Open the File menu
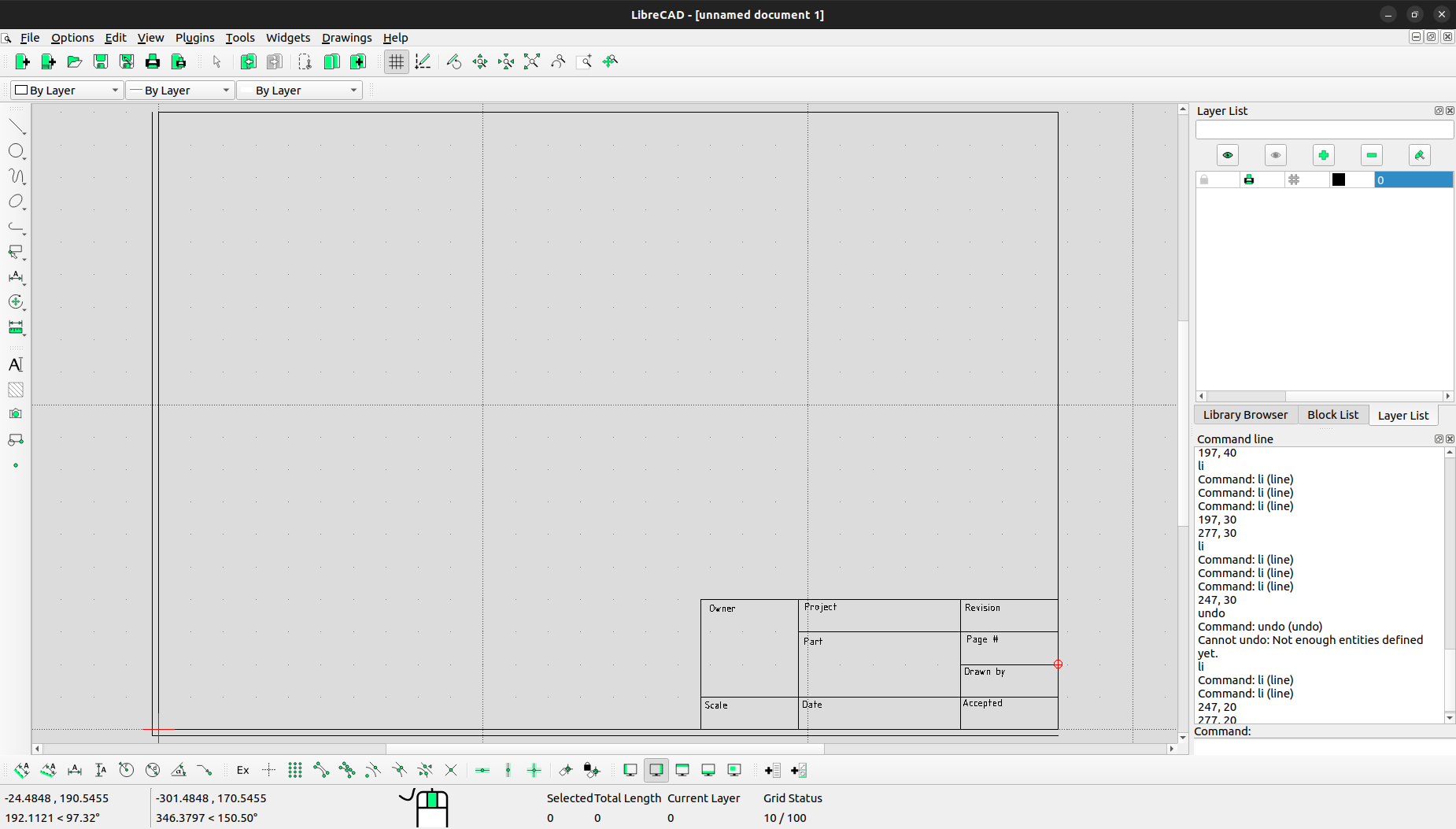 [x=30, y=38]
